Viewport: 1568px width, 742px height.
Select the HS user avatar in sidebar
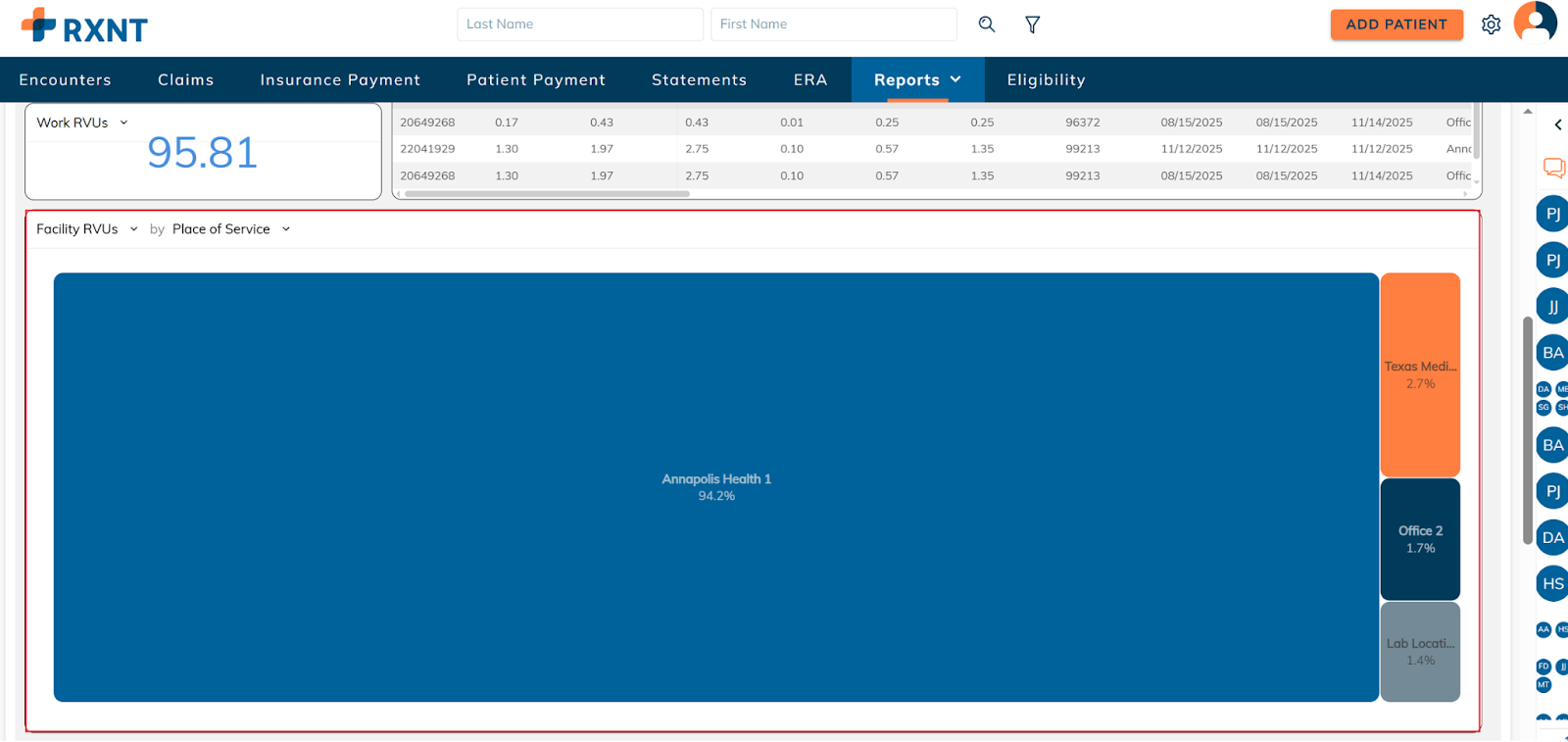coord(1552,584)
